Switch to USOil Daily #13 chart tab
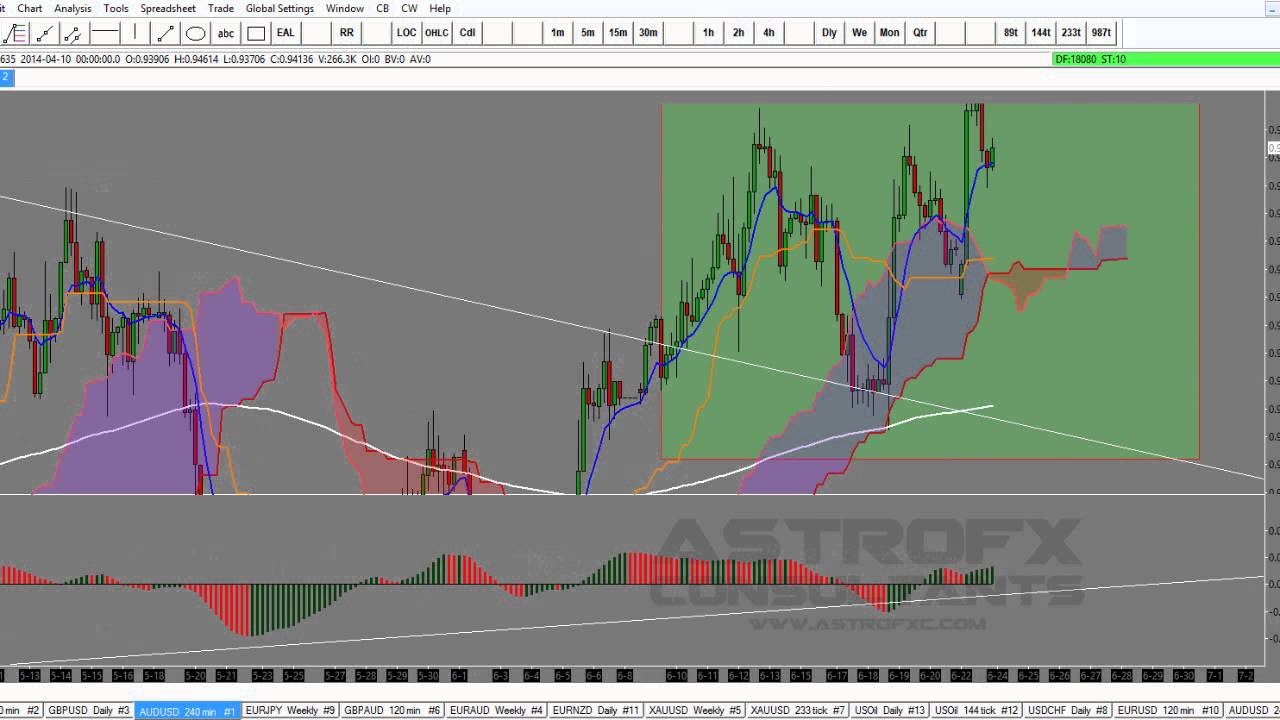1280x720 pixels. tap(890, 710)
